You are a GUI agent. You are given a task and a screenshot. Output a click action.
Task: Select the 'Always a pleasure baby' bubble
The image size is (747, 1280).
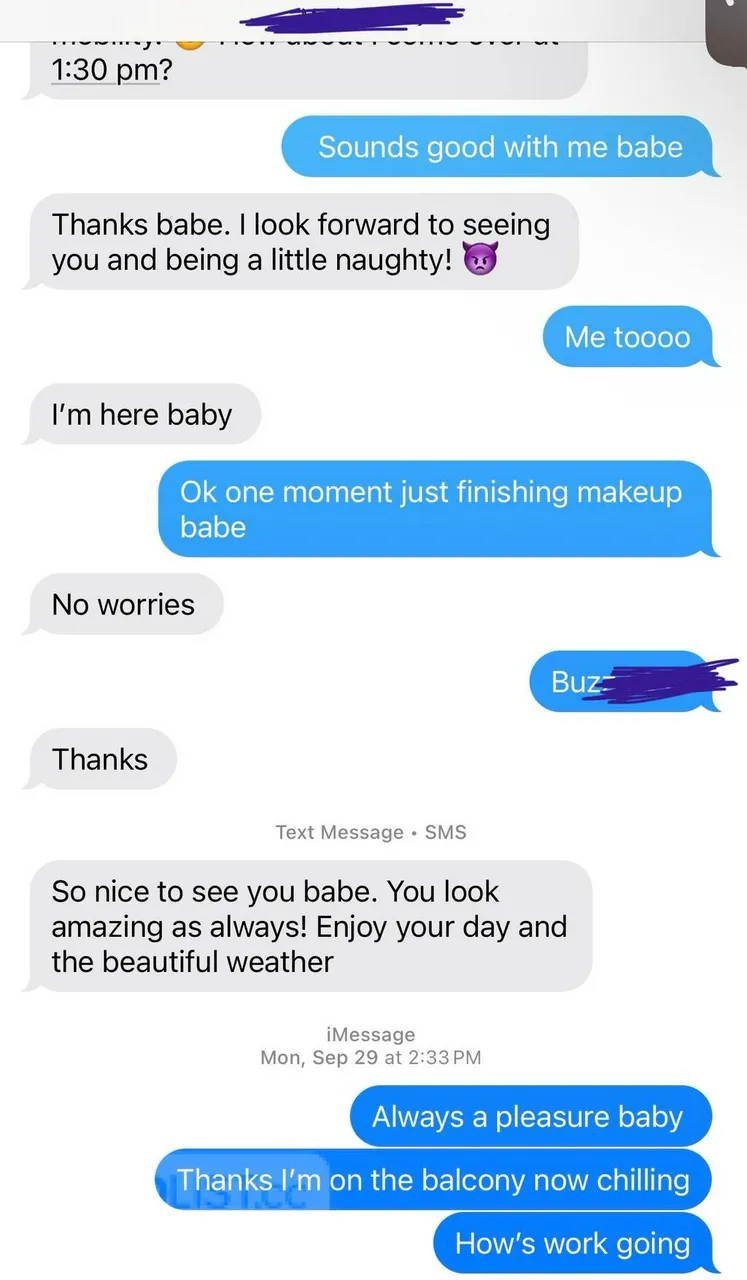tap(530, 1117)
